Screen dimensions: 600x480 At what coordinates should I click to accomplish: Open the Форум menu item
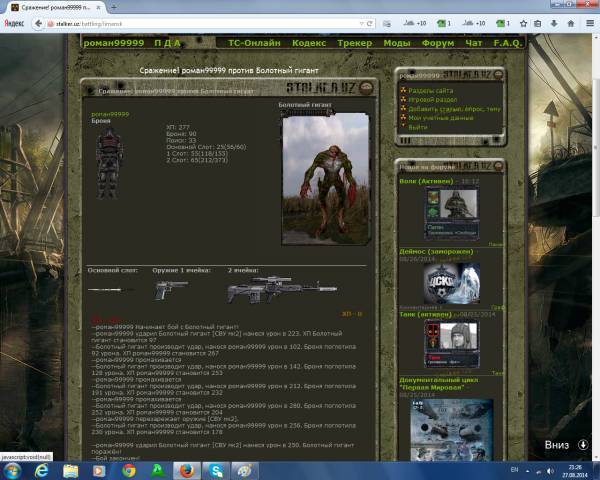click(438, 43)
